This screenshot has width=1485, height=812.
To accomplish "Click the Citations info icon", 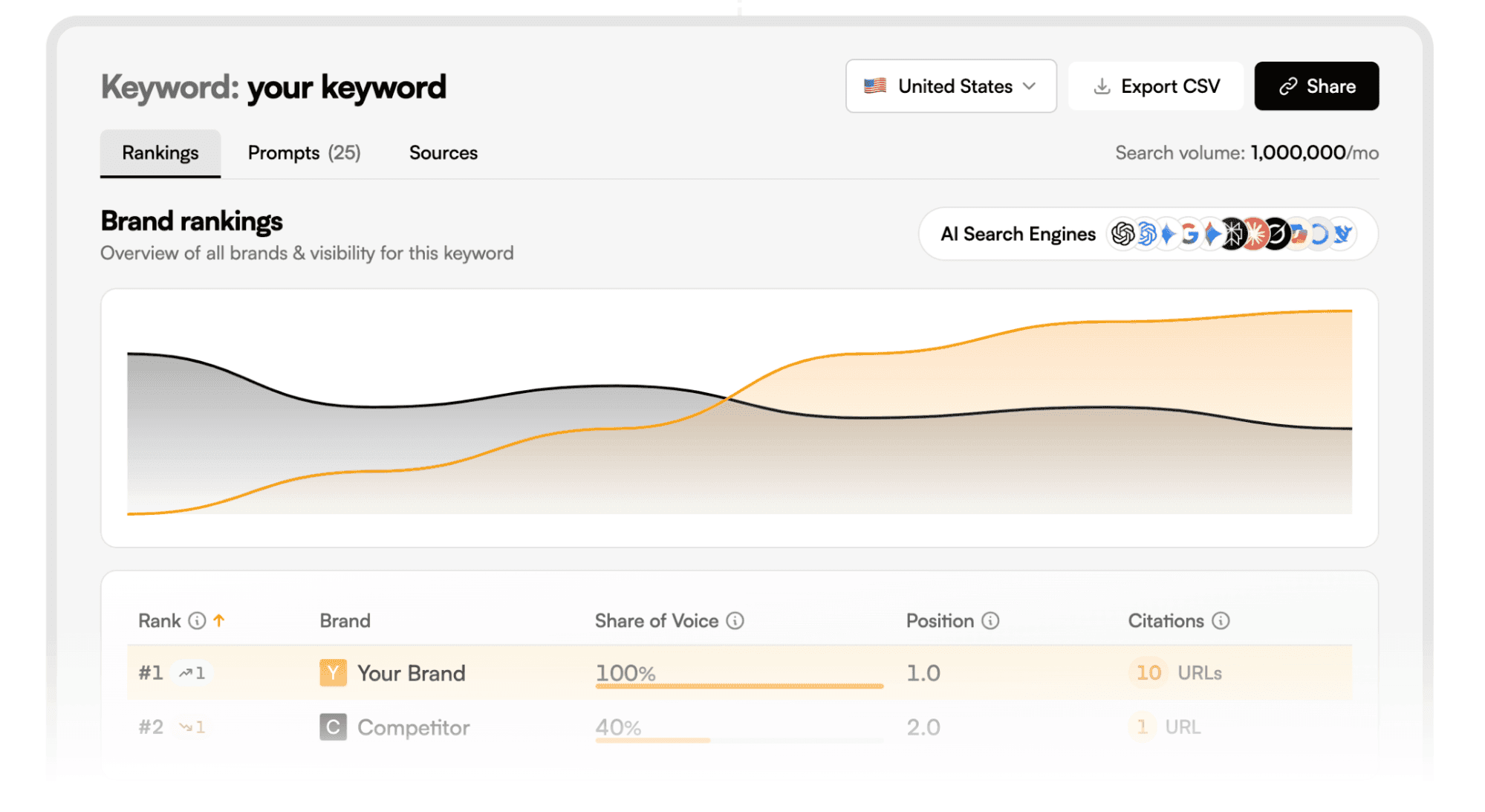I will click(x=1221, y=620).
